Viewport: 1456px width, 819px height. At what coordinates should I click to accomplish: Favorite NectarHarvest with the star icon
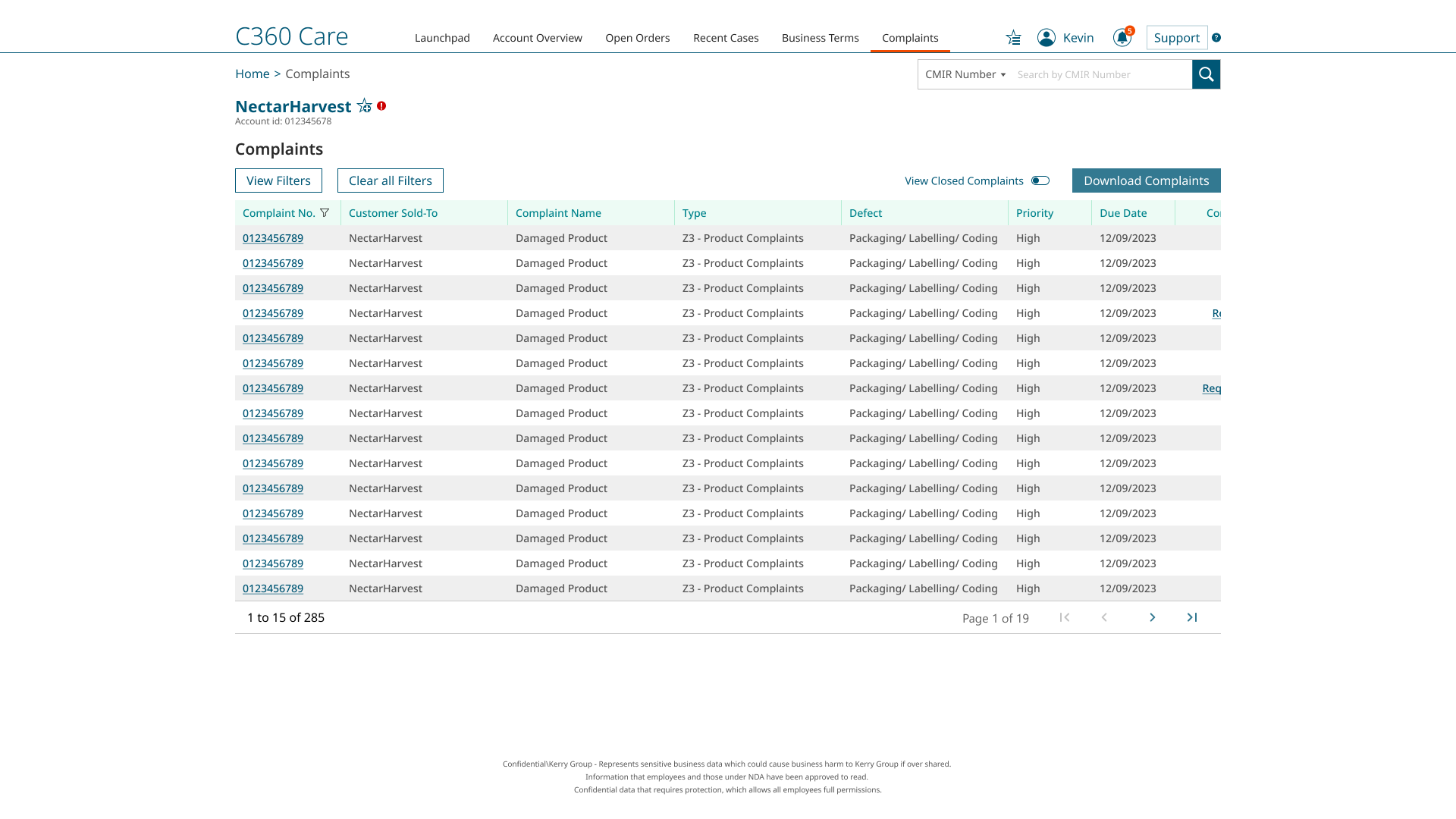364,106
